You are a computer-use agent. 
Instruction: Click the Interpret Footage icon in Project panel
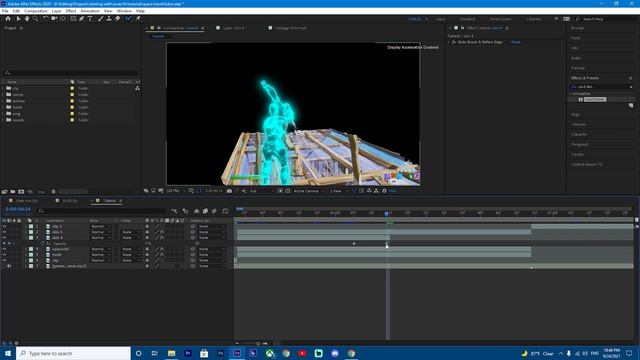click(4, 191)
